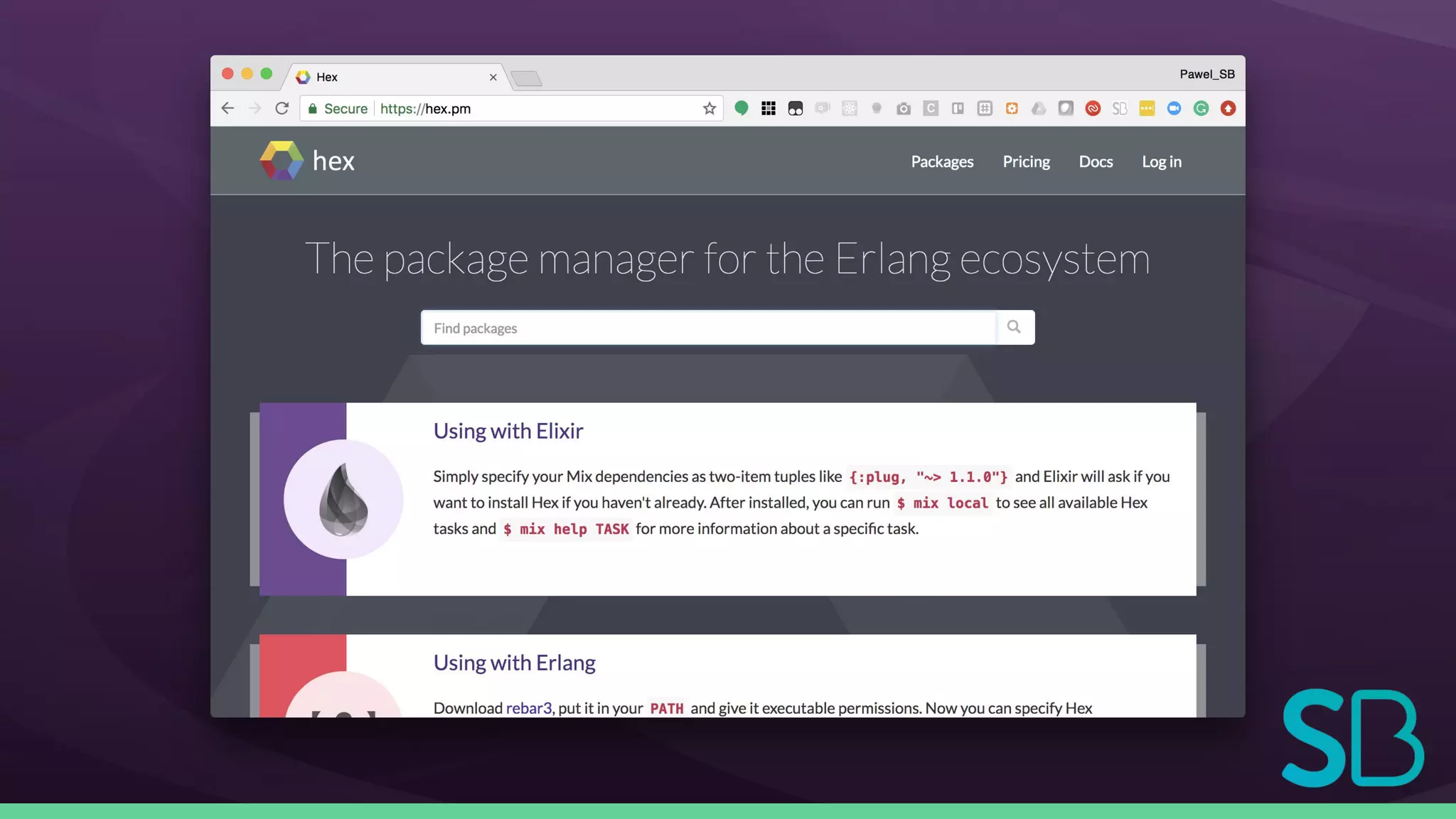The width and height of the screenshot is (1456, 819).
Task: Click the hex logo in header
Action: 307,161
